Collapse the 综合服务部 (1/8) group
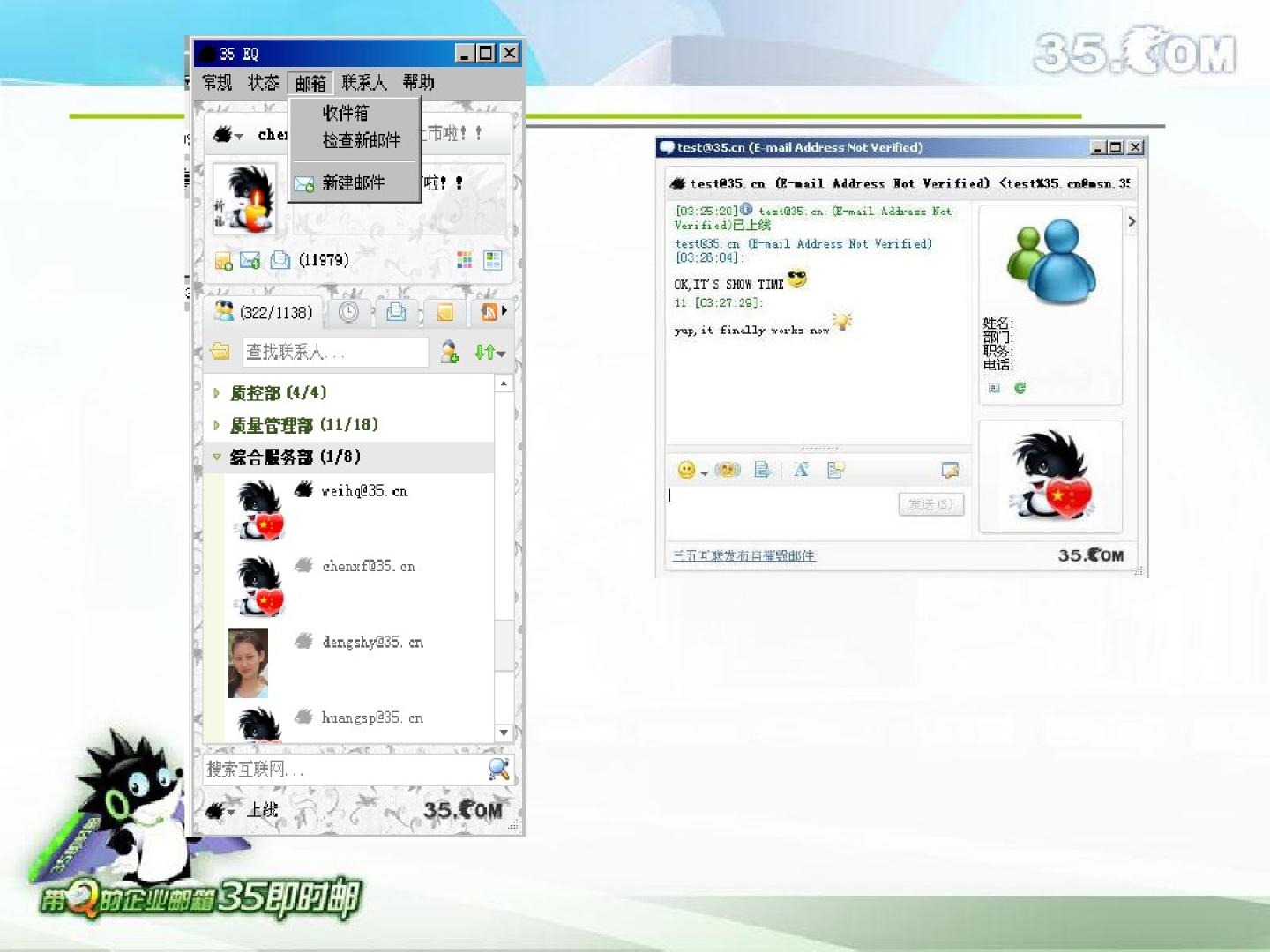Screen dimensions: 1270x952 coord(217,457)
